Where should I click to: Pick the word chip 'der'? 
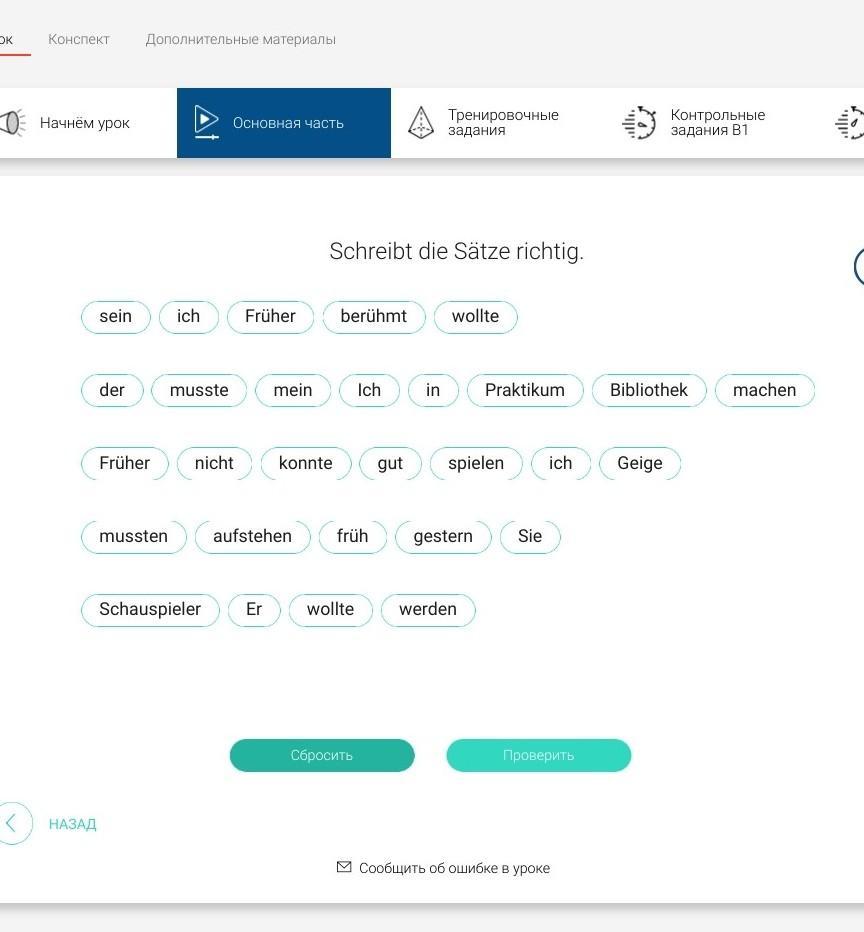point(112,391)
